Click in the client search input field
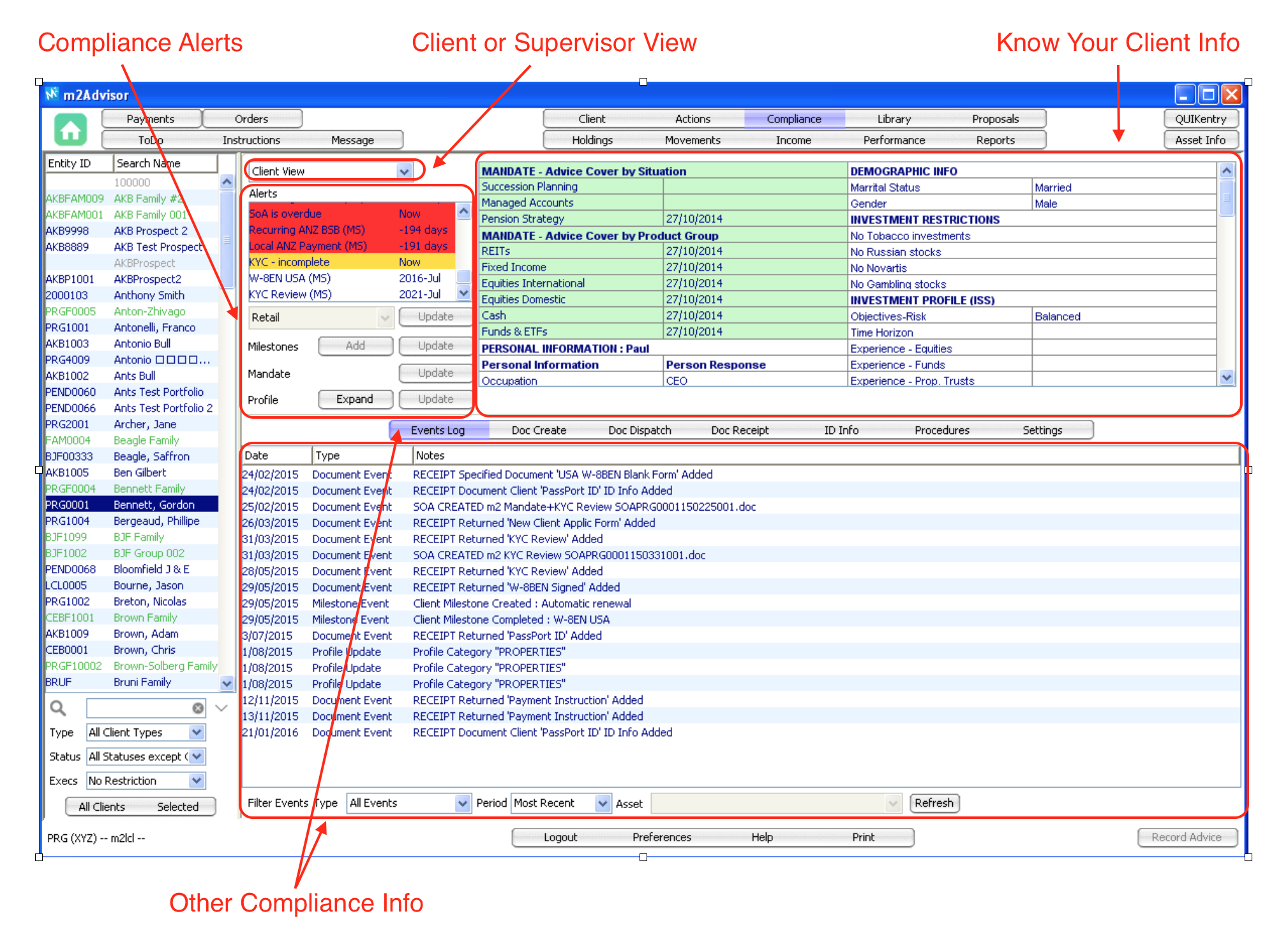This screenshot has height=946, width=1288. coord(139,708)
